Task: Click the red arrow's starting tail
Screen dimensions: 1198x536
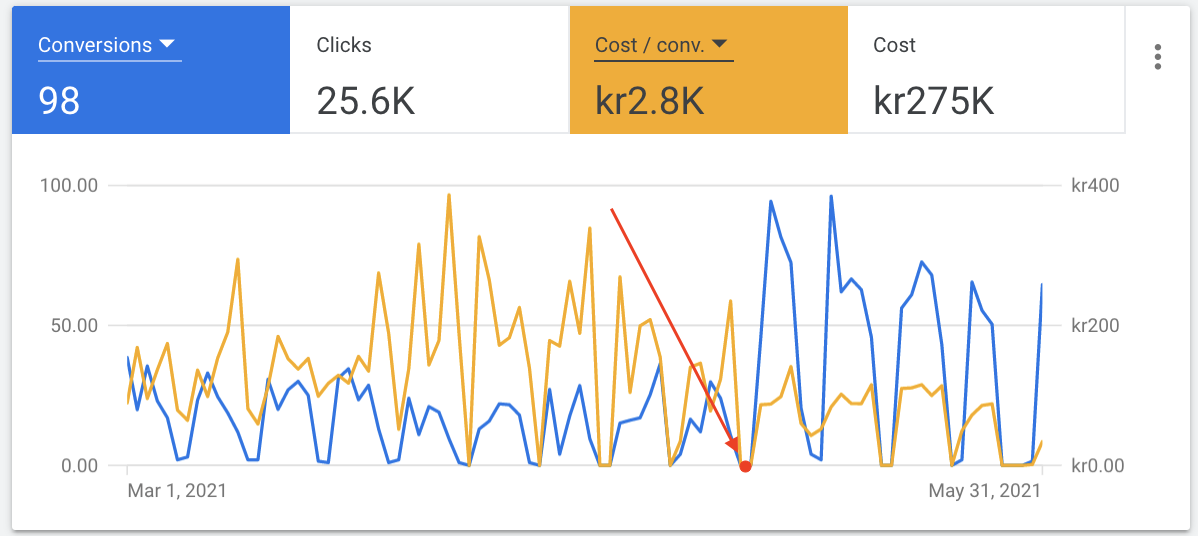Action: [x=612, y=210]
